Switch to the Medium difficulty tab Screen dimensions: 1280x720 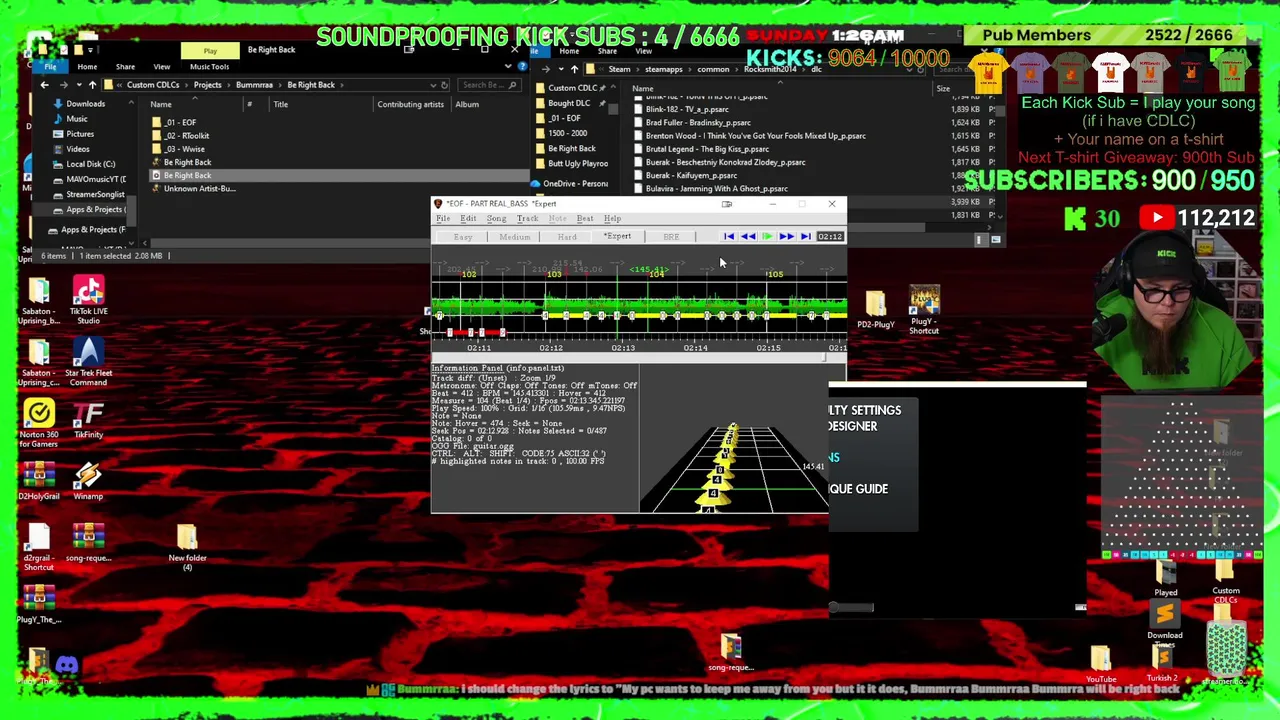pyautogui.click(x=515, y=237)
